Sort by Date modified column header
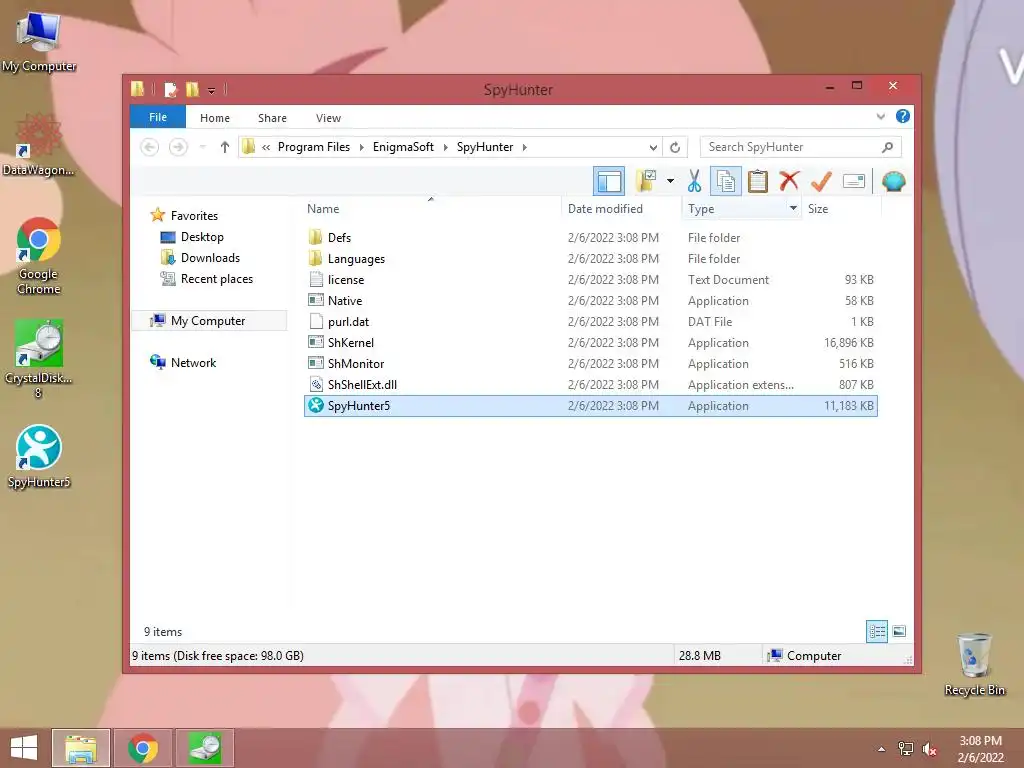The height and width of the screenshot is (768, 1024). 605,209
